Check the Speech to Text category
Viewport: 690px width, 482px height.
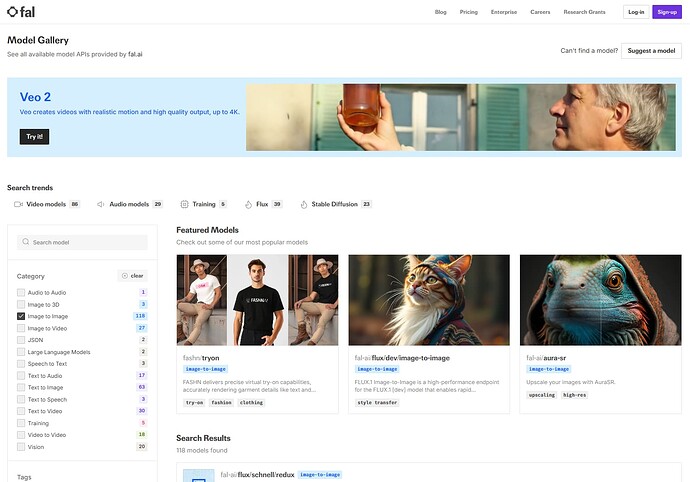(x=21, y=364)
